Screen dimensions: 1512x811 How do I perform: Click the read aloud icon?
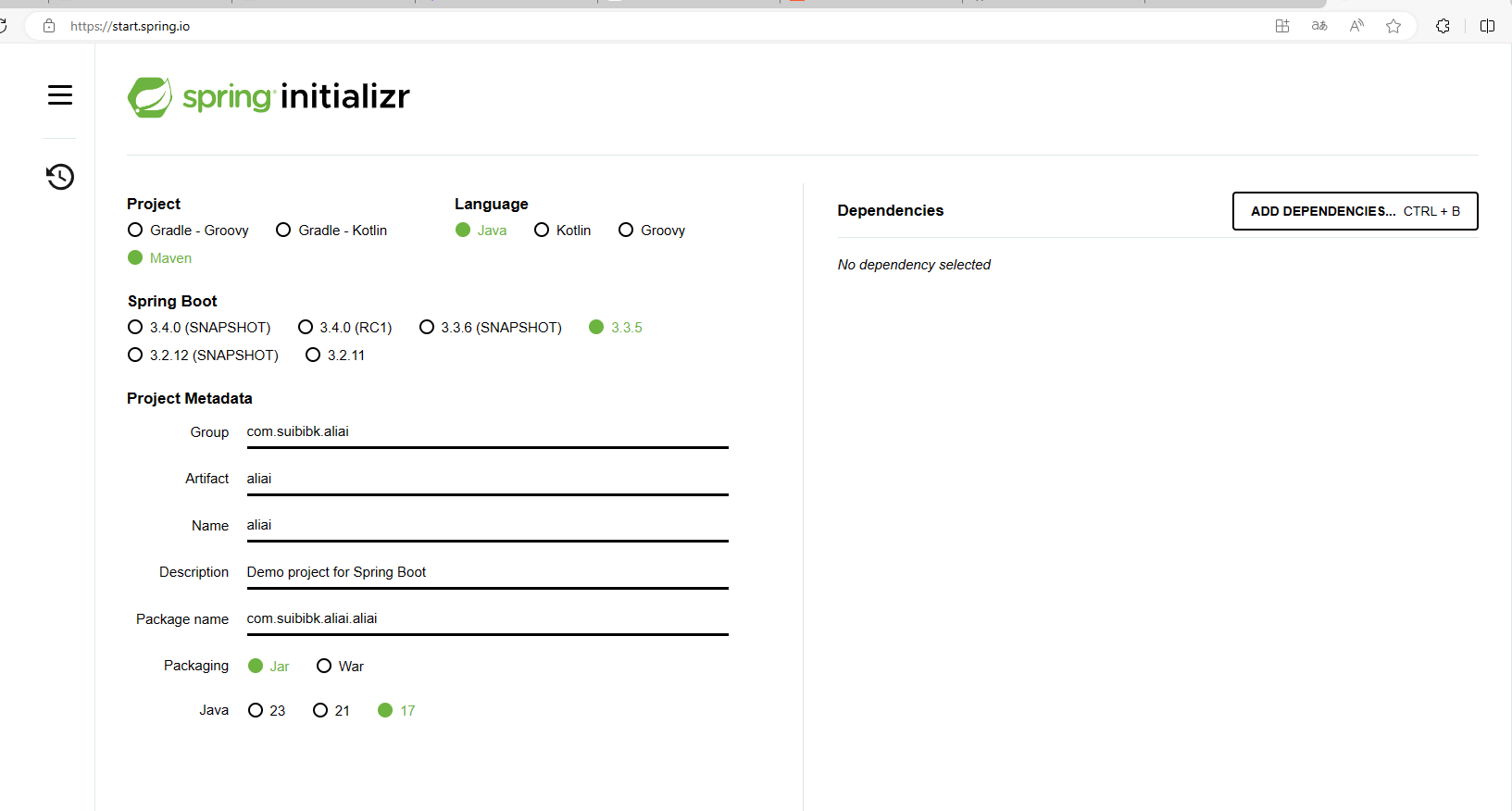[x=1356, y=26]
